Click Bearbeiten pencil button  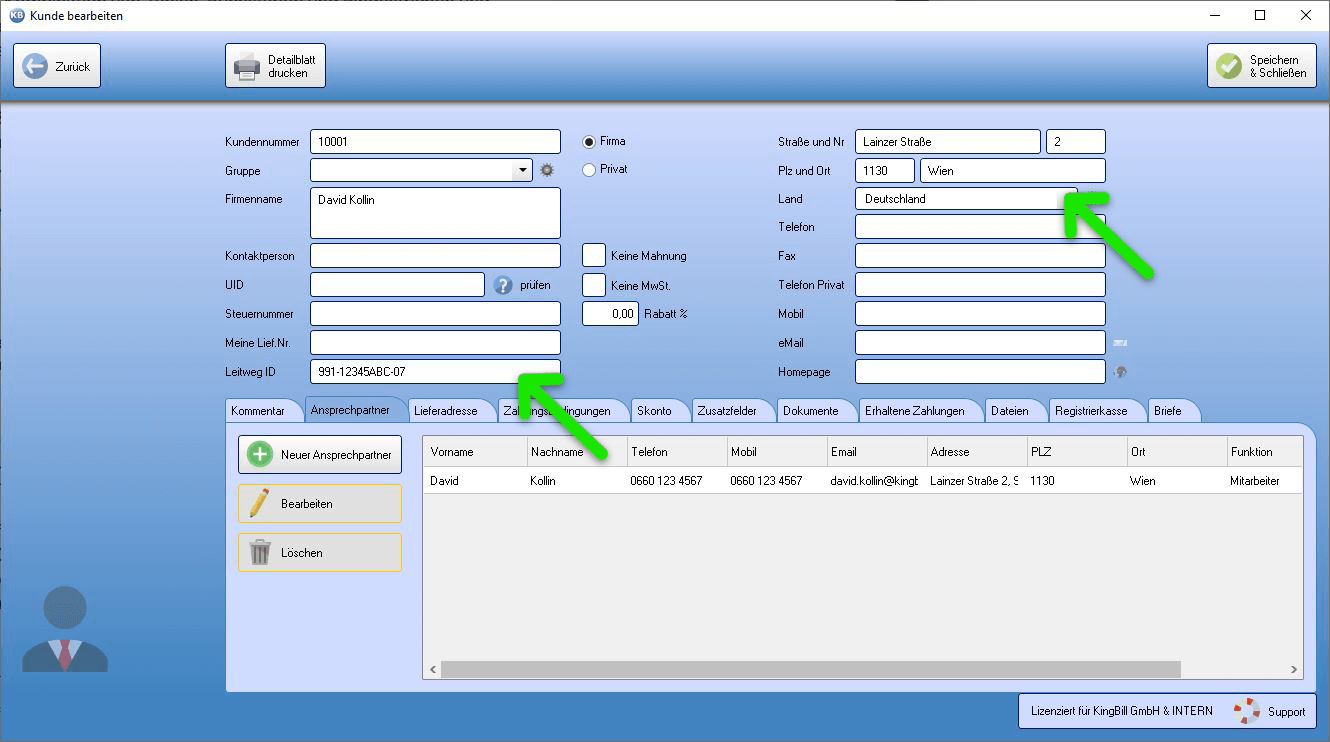tap(320, 504)
